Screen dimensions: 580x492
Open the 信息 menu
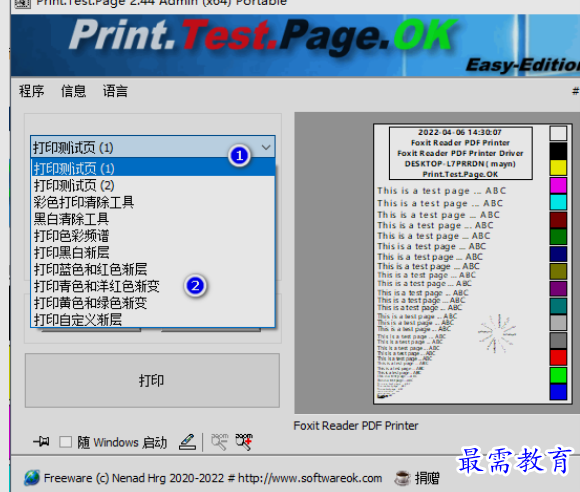tap(73, 91)
